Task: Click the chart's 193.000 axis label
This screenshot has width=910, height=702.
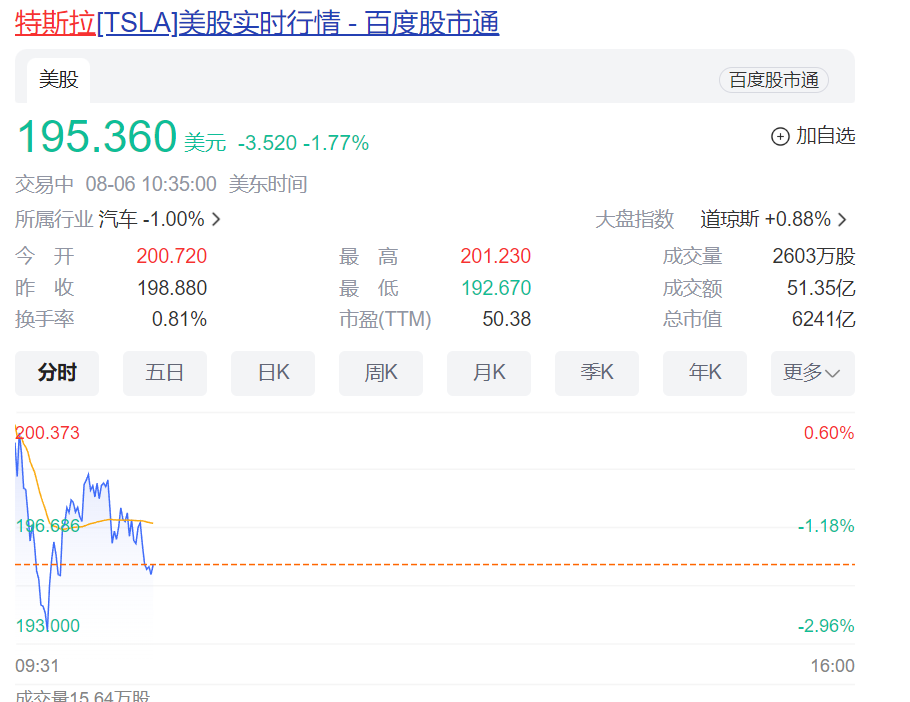Action: 48,626
